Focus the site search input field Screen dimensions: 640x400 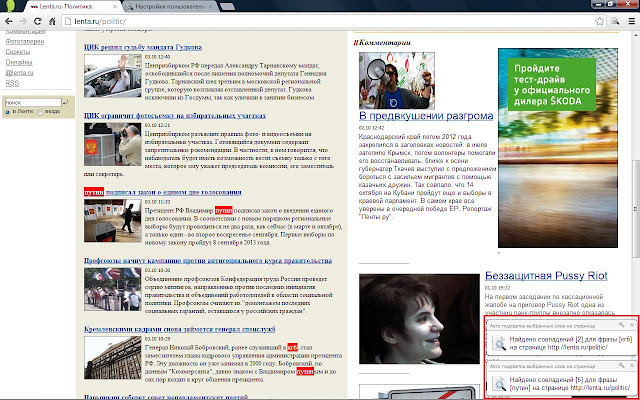coord(33,102)
